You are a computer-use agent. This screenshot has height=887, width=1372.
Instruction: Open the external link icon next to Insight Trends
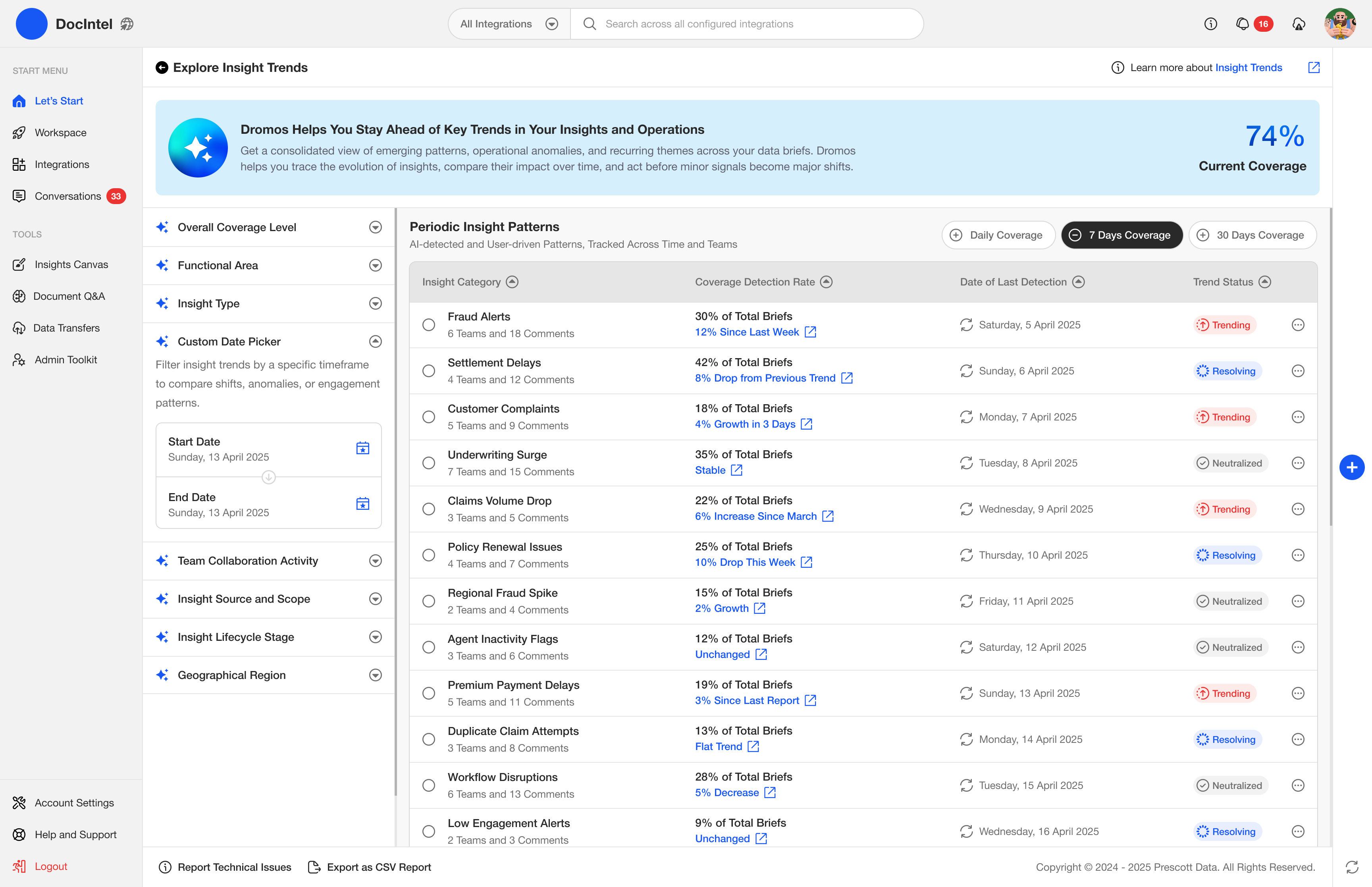1314,67
